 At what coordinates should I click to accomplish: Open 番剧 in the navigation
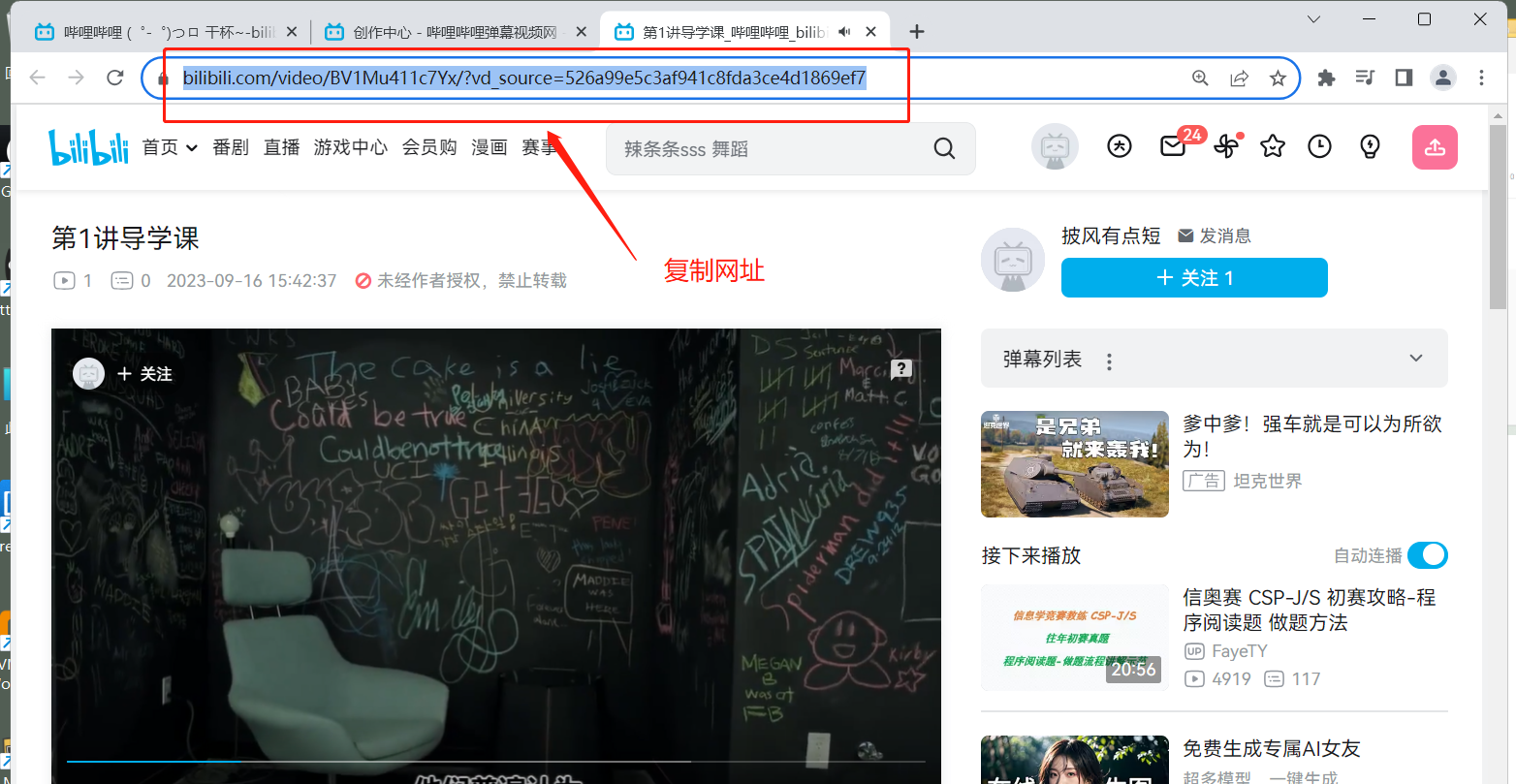tap(231, 147)
